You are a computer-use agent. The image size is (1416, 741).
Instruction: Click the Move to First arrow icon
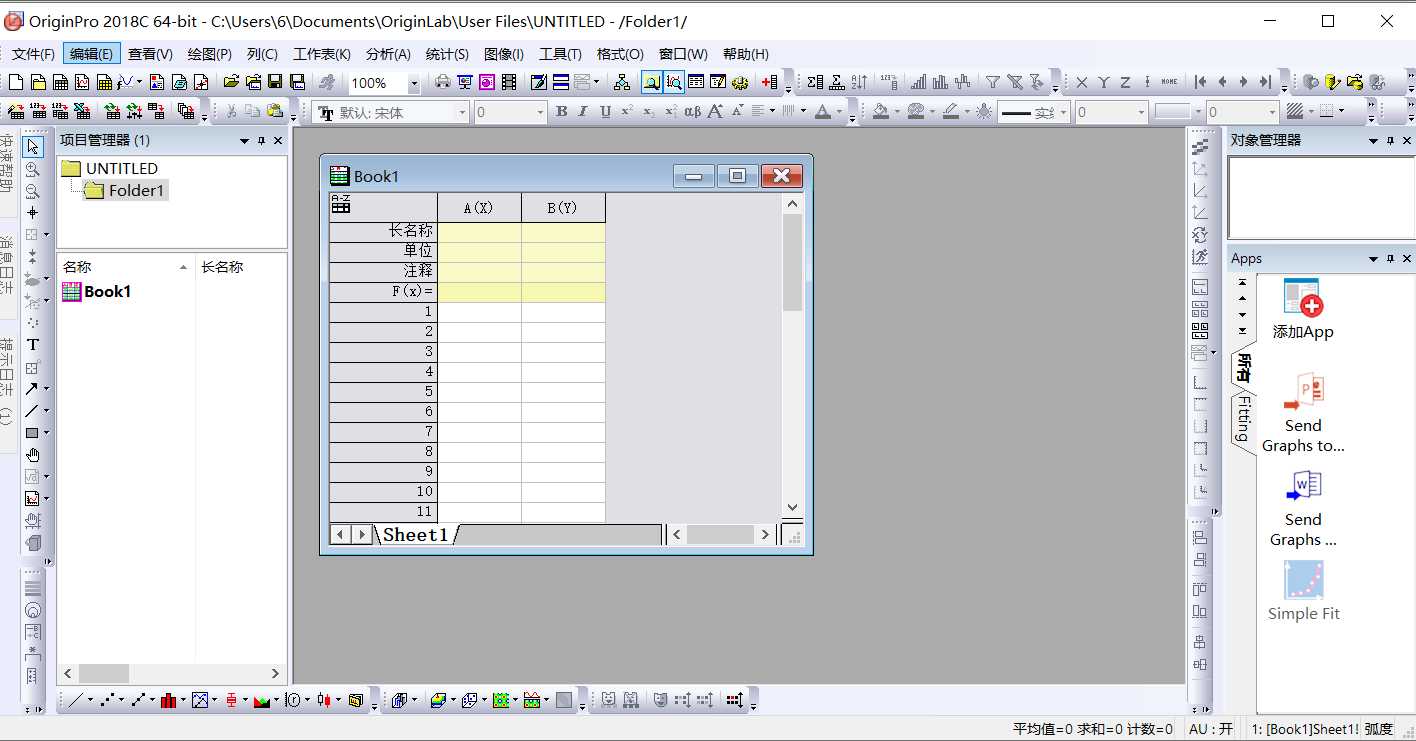click(x=1200, y=82)
